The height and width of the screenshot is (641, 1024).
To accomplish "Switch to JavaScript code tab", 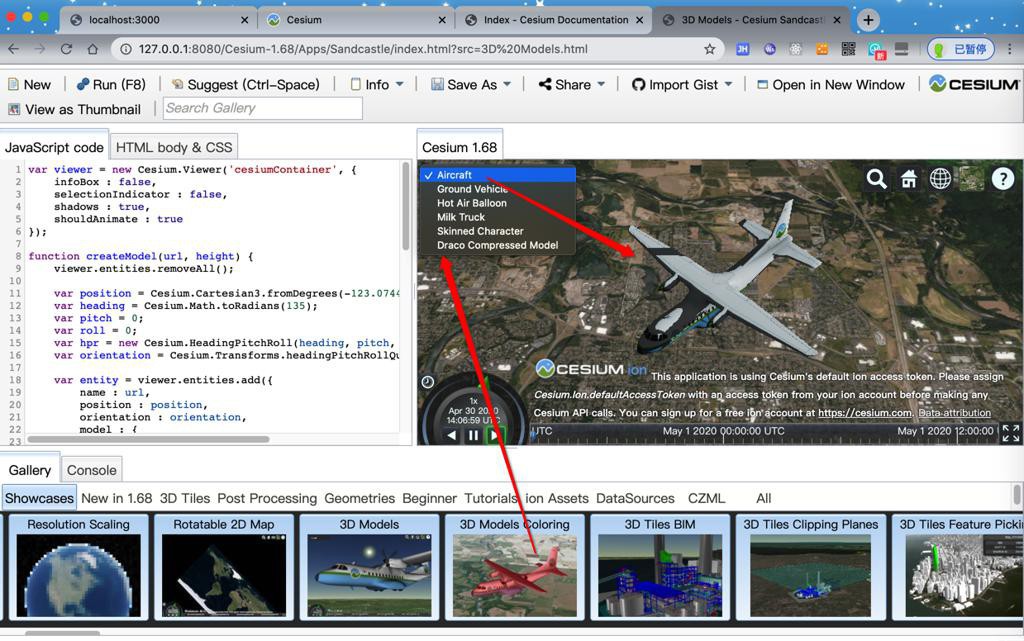I will click(x=54, y=147).
